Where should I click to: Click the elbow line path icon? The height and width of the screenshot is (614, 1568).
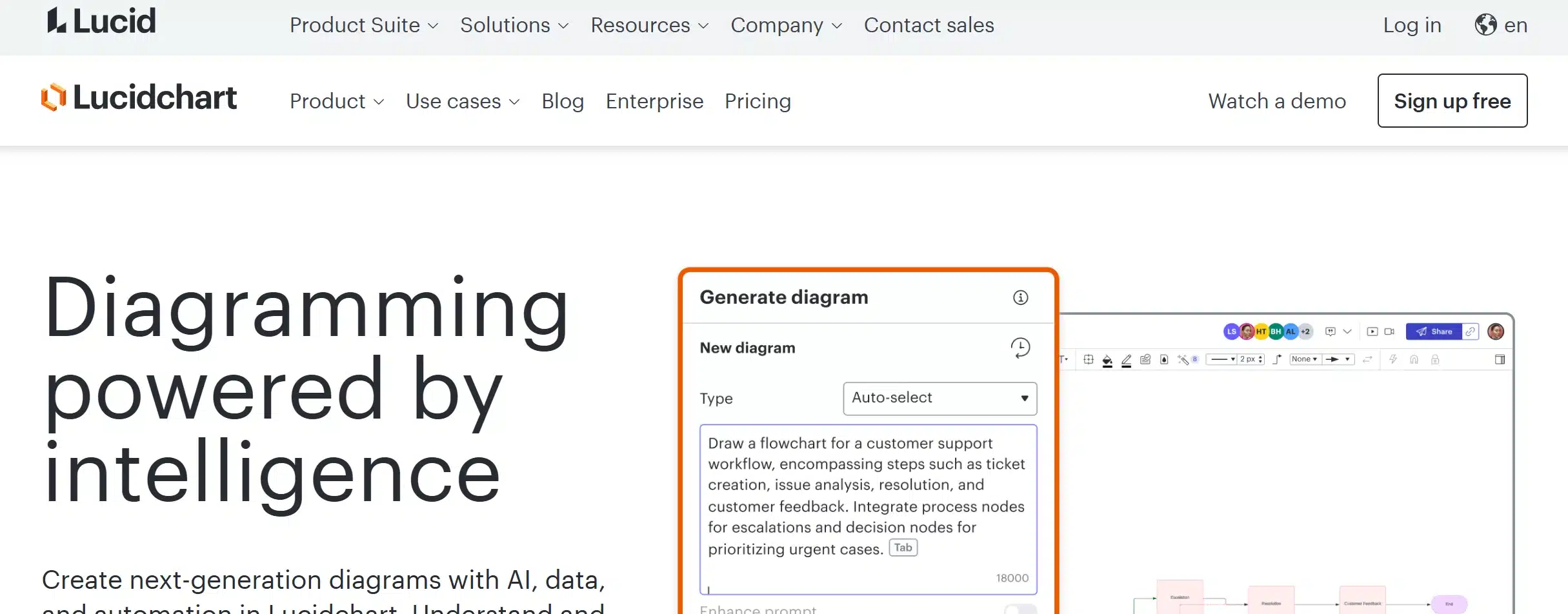(x=1277, y=360)
